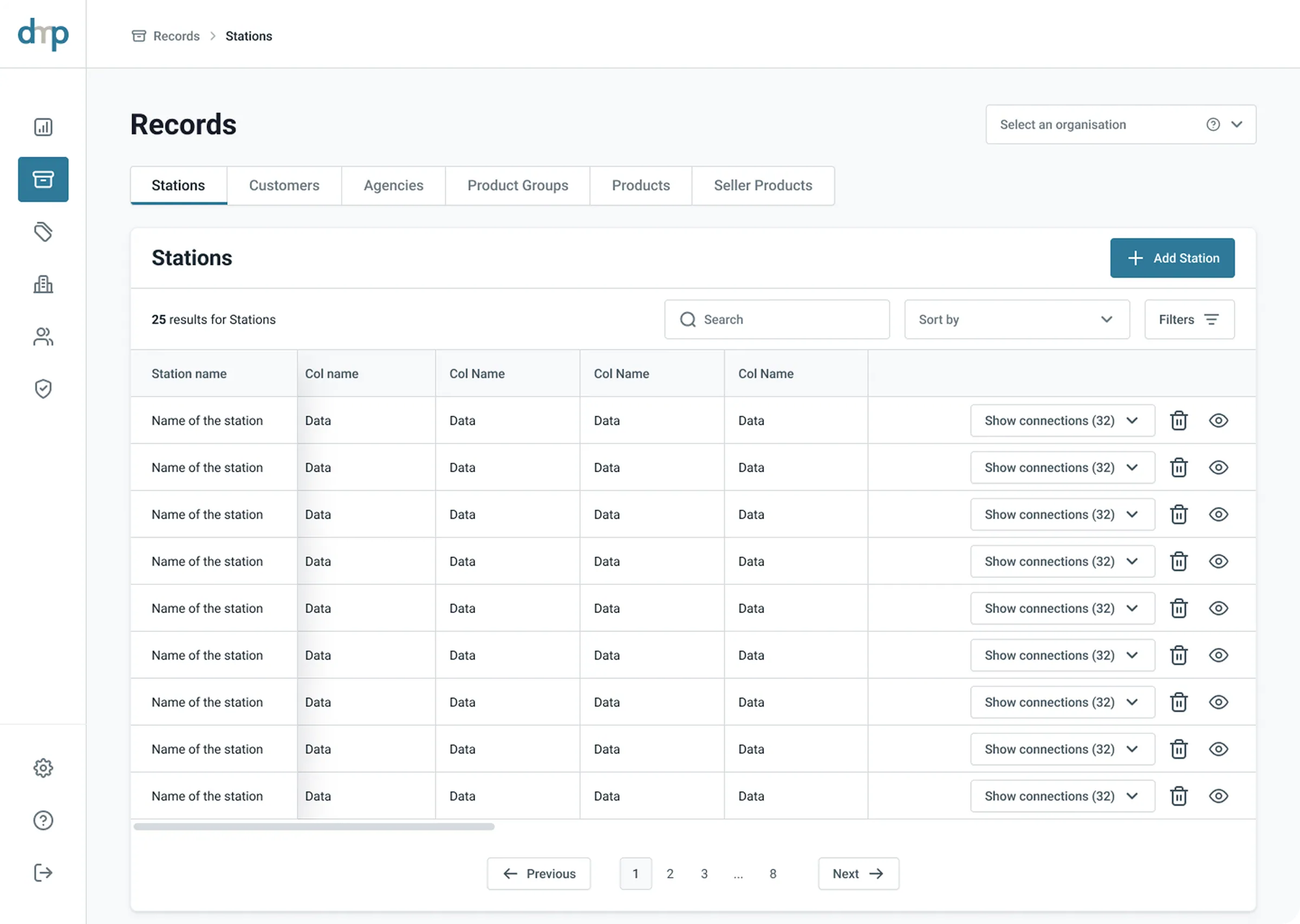
Task: Select the price tag icon in sidebar
Action: (43, 232)
